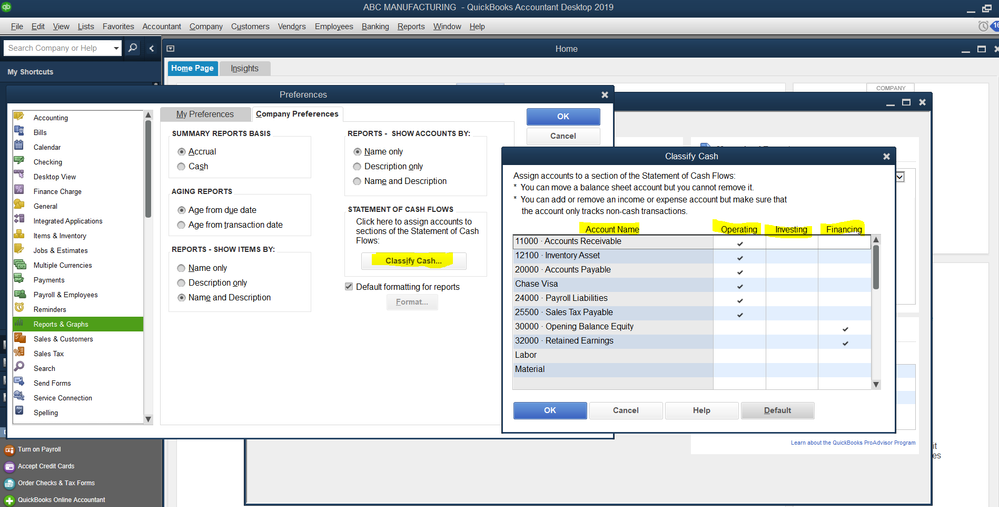This screenshot has width=999, height=507.
Task: Open the Vendors menu
Action: (291, 26)
